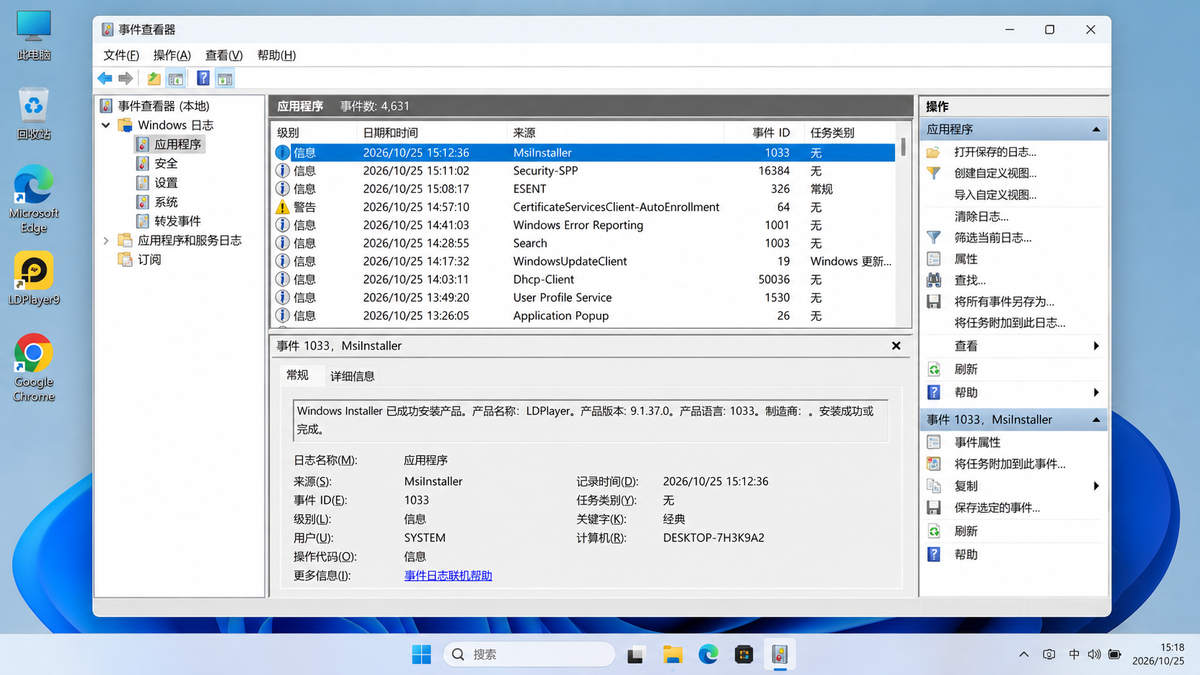Open File Explorer from the taskbar
This screenshot has width=1200, height=675.
[x=672, y=655]
